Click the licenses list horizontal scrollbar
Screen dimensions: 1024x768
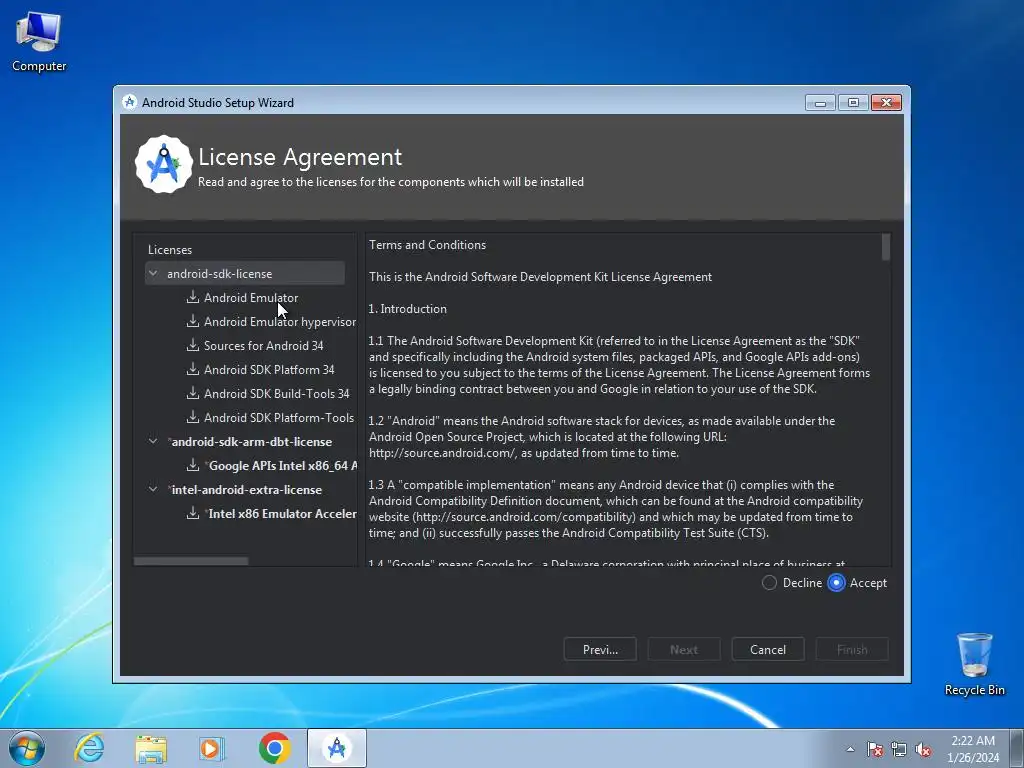pyautogui.click(x=191, y=561)
